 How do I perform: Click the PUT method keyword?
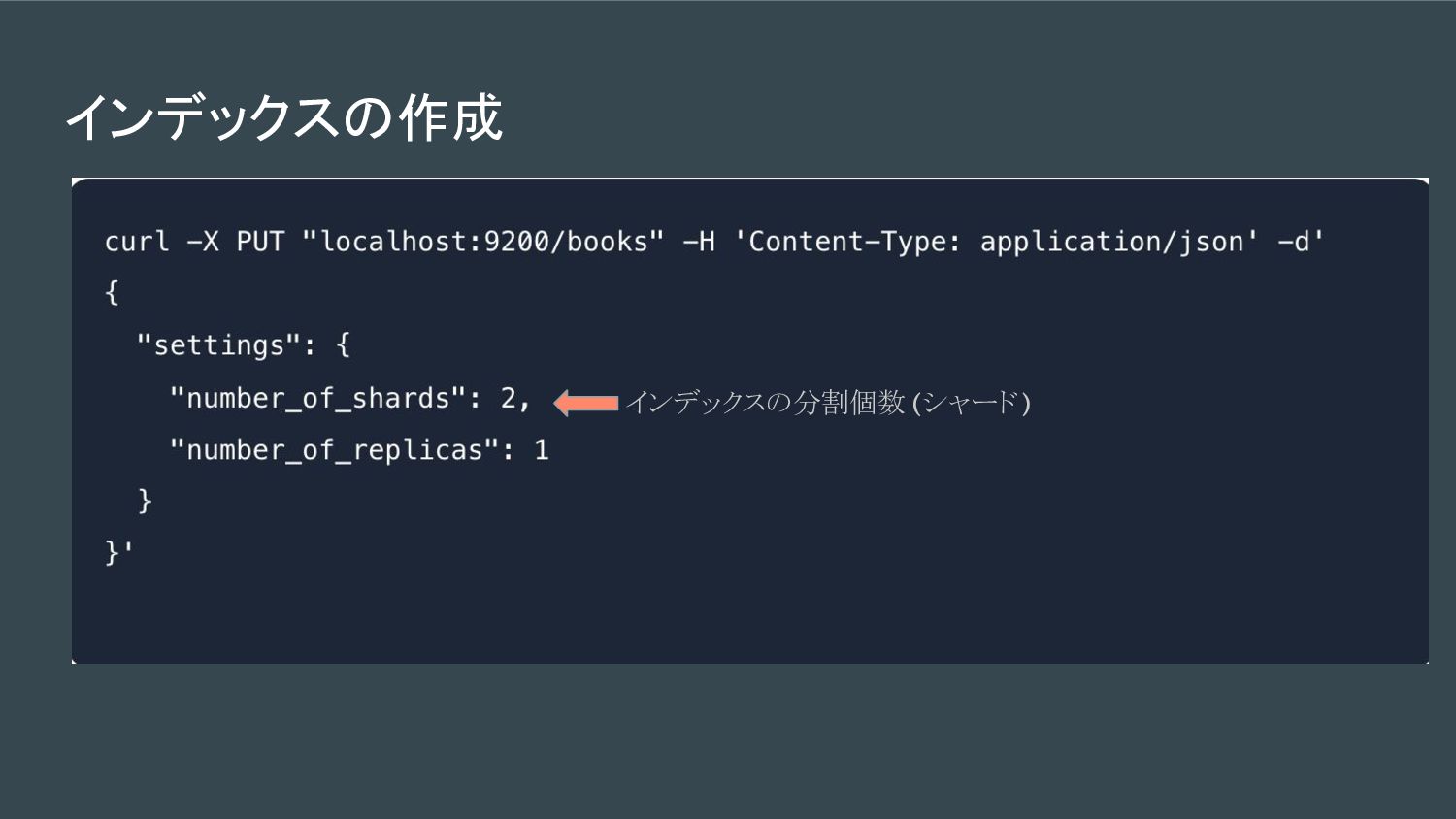pyautogui.click(x=260, y=242)
